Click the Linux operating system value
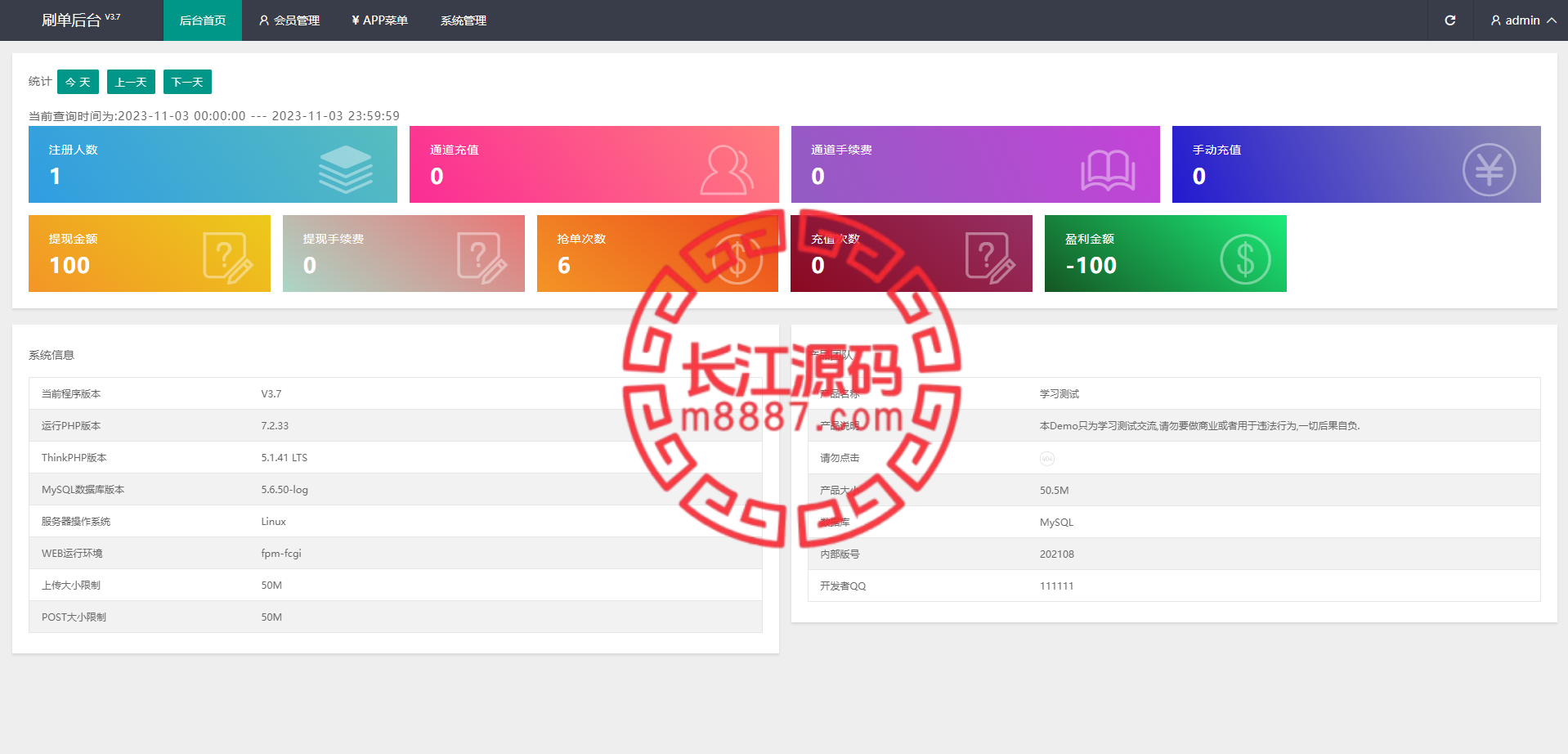The height and width of the screenshot is (754, 1568). pos(274,522)
